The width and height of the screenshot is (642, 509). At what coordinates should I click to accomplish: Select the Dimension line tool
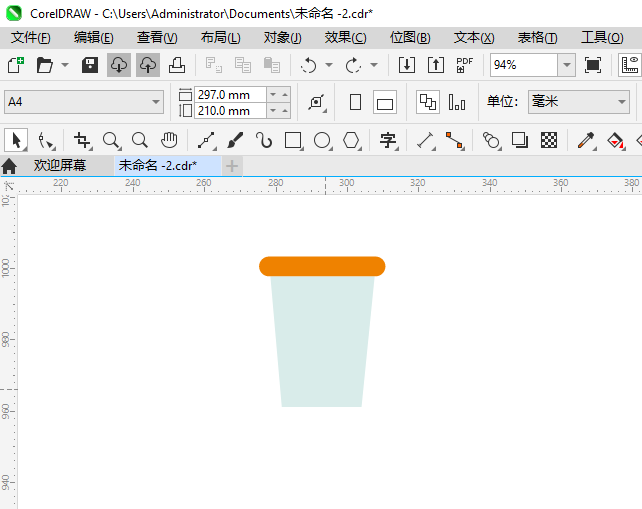click(x=426, y=140)
